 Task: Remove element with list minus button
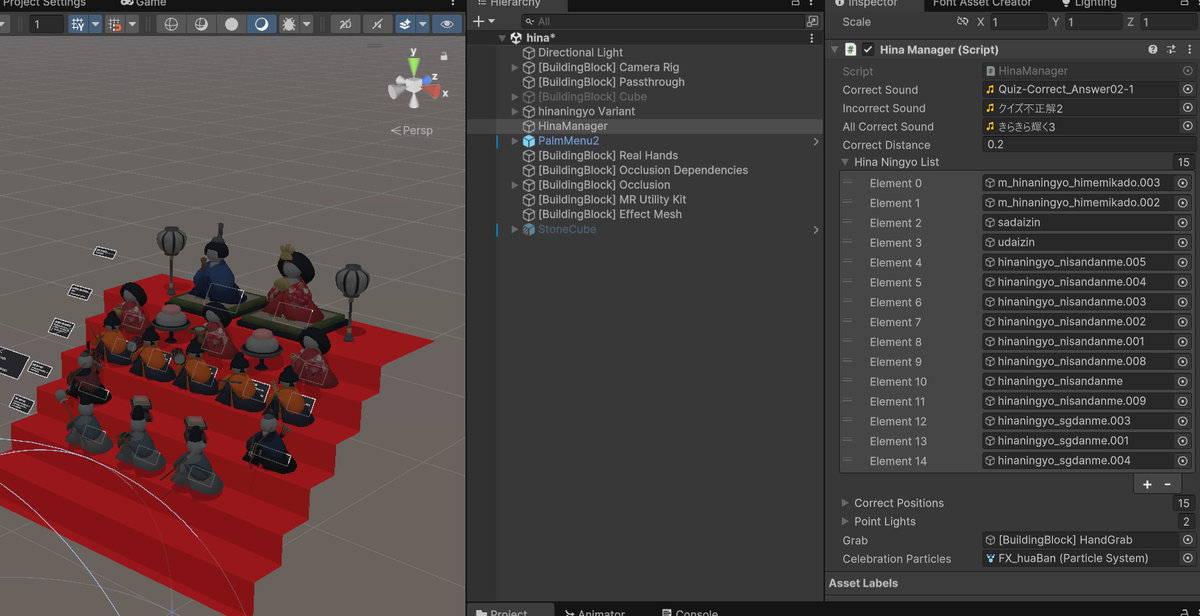pos(1167,484)
